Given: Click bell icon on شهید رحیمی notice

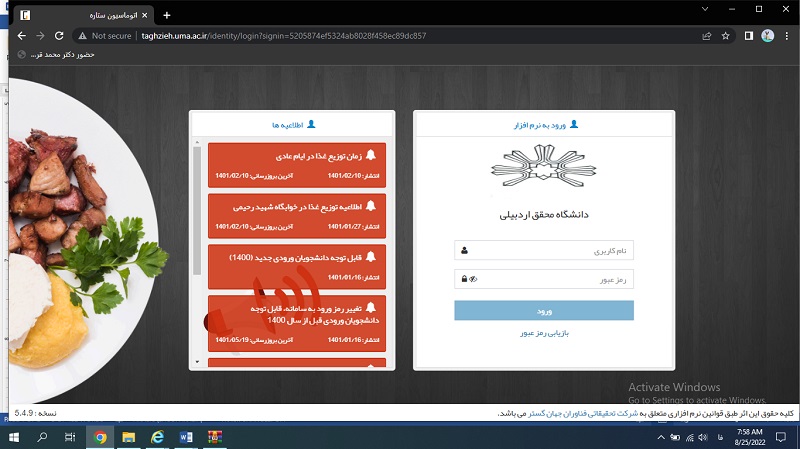Looking at the screenshot, I should point(371,206).
